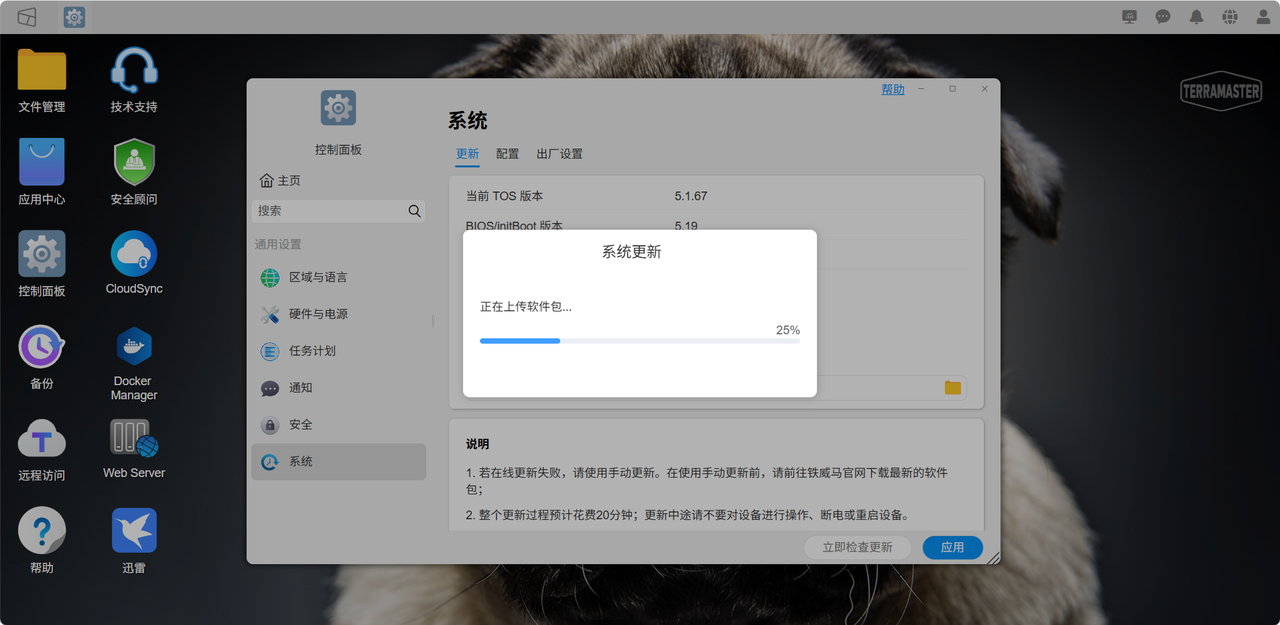Open the user account icon
The height and width of the screenshot is (625, 1280).
pos(1263,17)
